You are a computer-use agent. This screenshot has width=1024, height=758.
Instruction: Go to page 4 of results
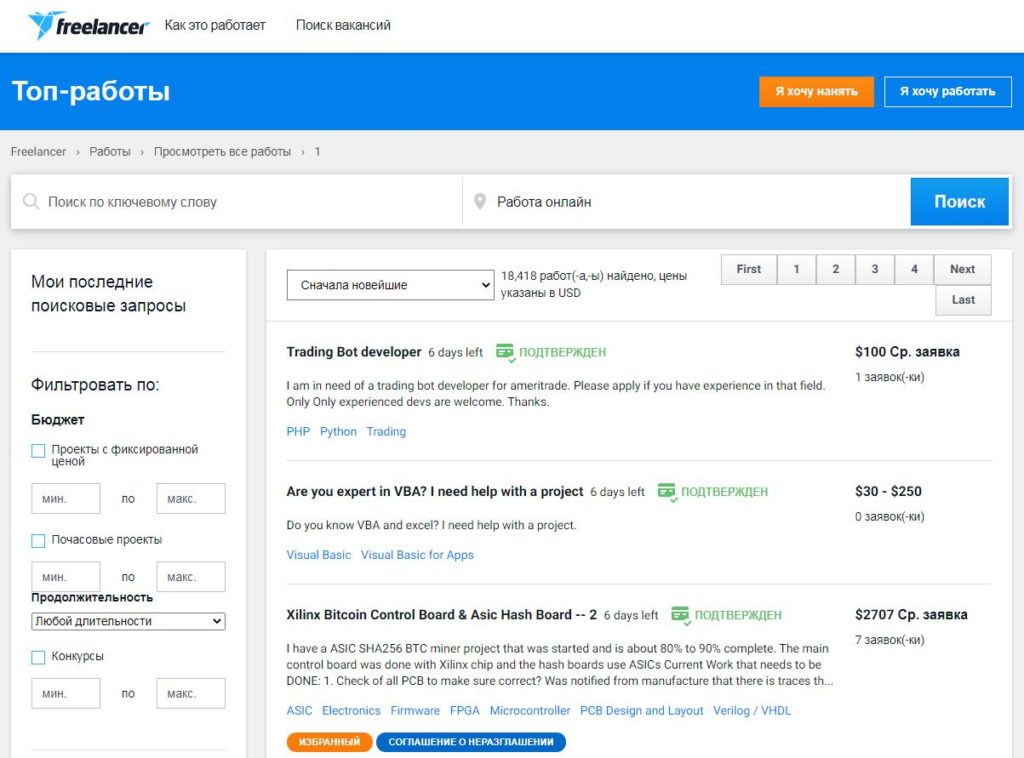tap(914, 269)
